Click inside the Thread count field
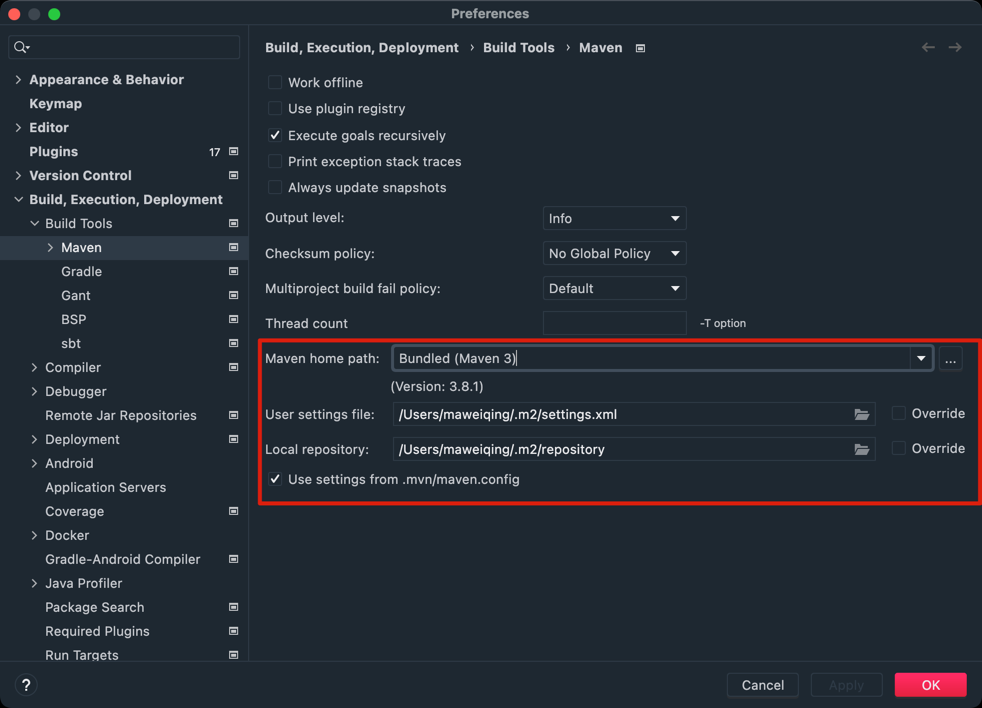 614,323
